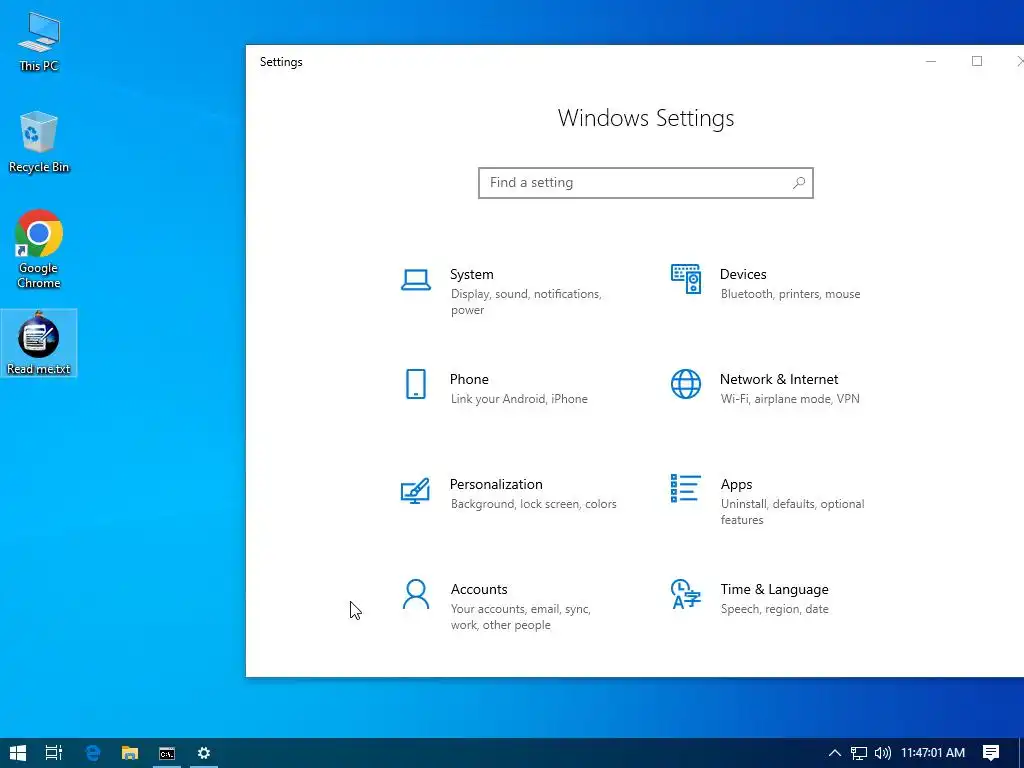Minimize the Settings window
The height and width of the screenshot is (768, 1024).
pos(931,61)
